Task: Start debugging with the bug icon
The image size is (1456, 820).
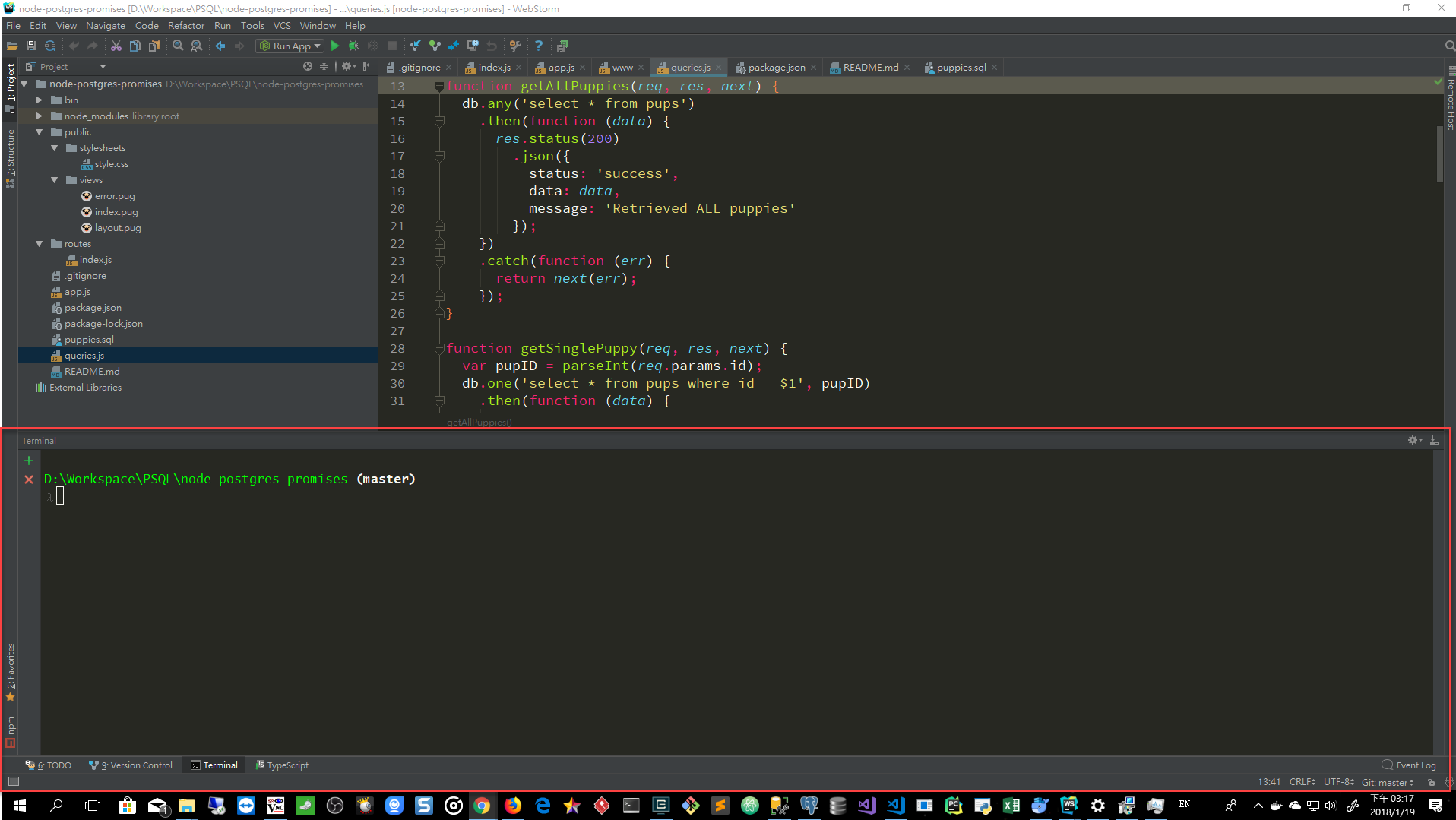Action: pyautogui.click(x=353, y=46)
